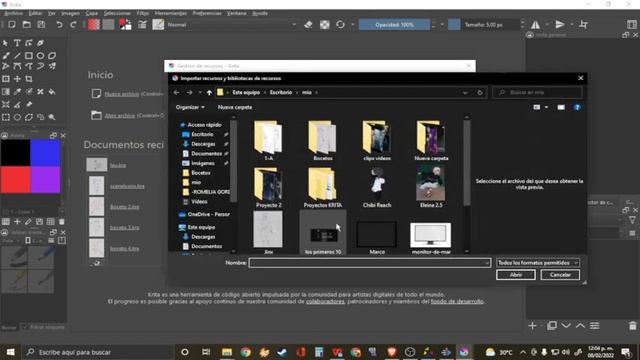The width and height of the screenshot is (640, 360).
Task: Select the Ellipse shape tool
Action: pos(40,56)
